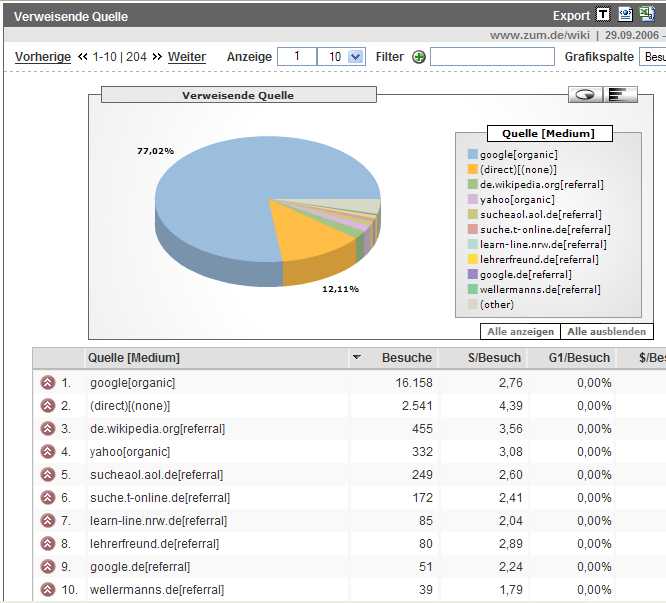Click the Vorherige previous page link

43,57
